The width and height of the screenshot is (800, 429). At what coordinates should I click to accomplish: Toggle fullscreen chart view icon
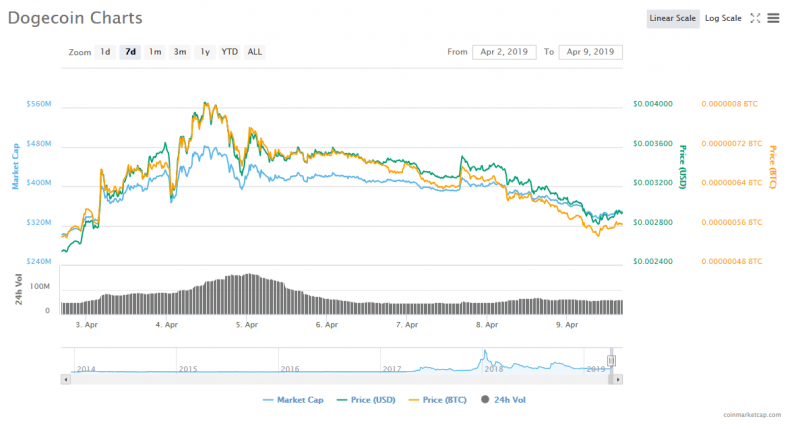(x=755, y=18)
